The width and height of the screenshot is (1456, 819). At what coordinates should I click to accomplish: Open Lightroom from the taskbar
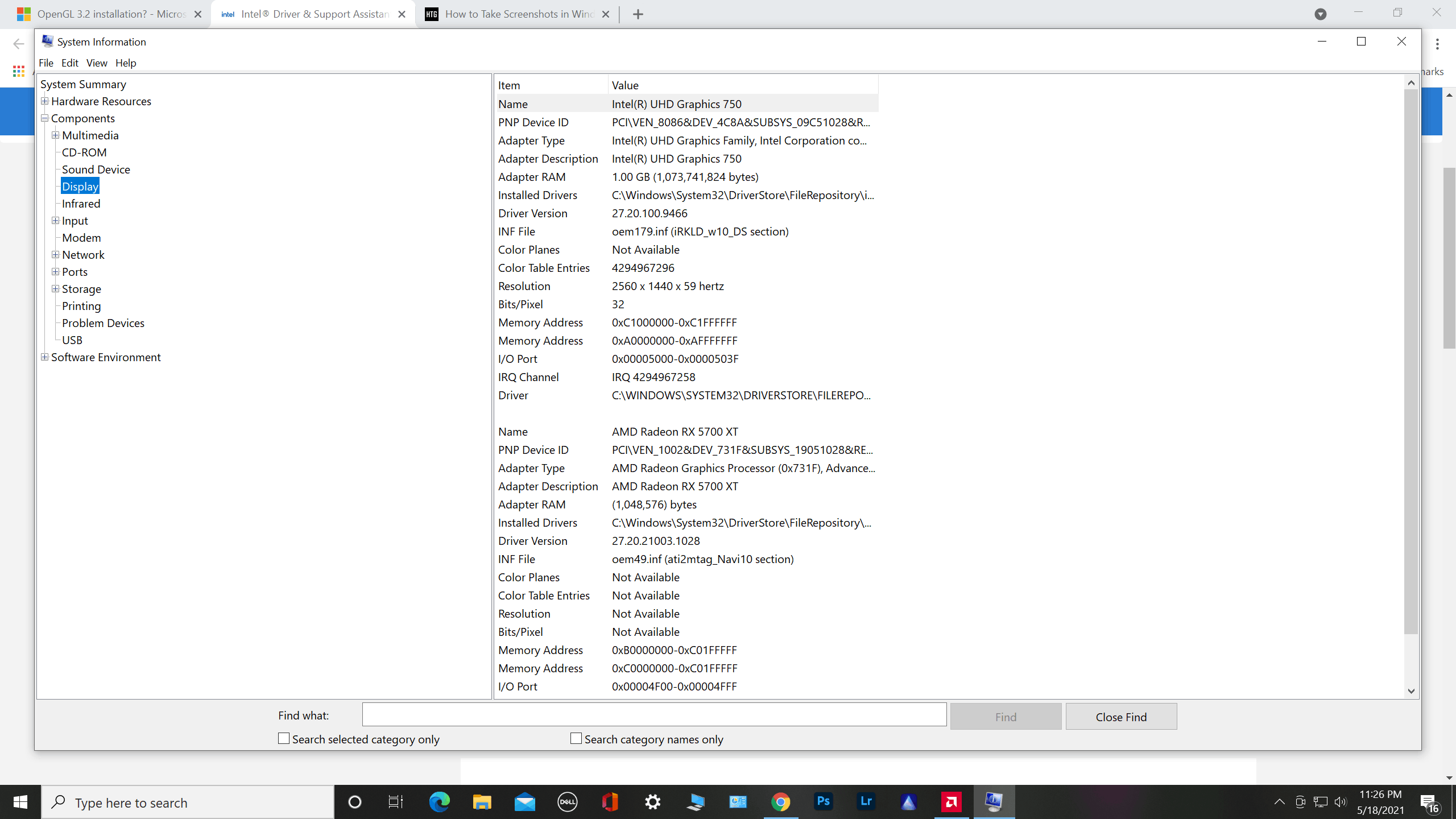[866, 801]
